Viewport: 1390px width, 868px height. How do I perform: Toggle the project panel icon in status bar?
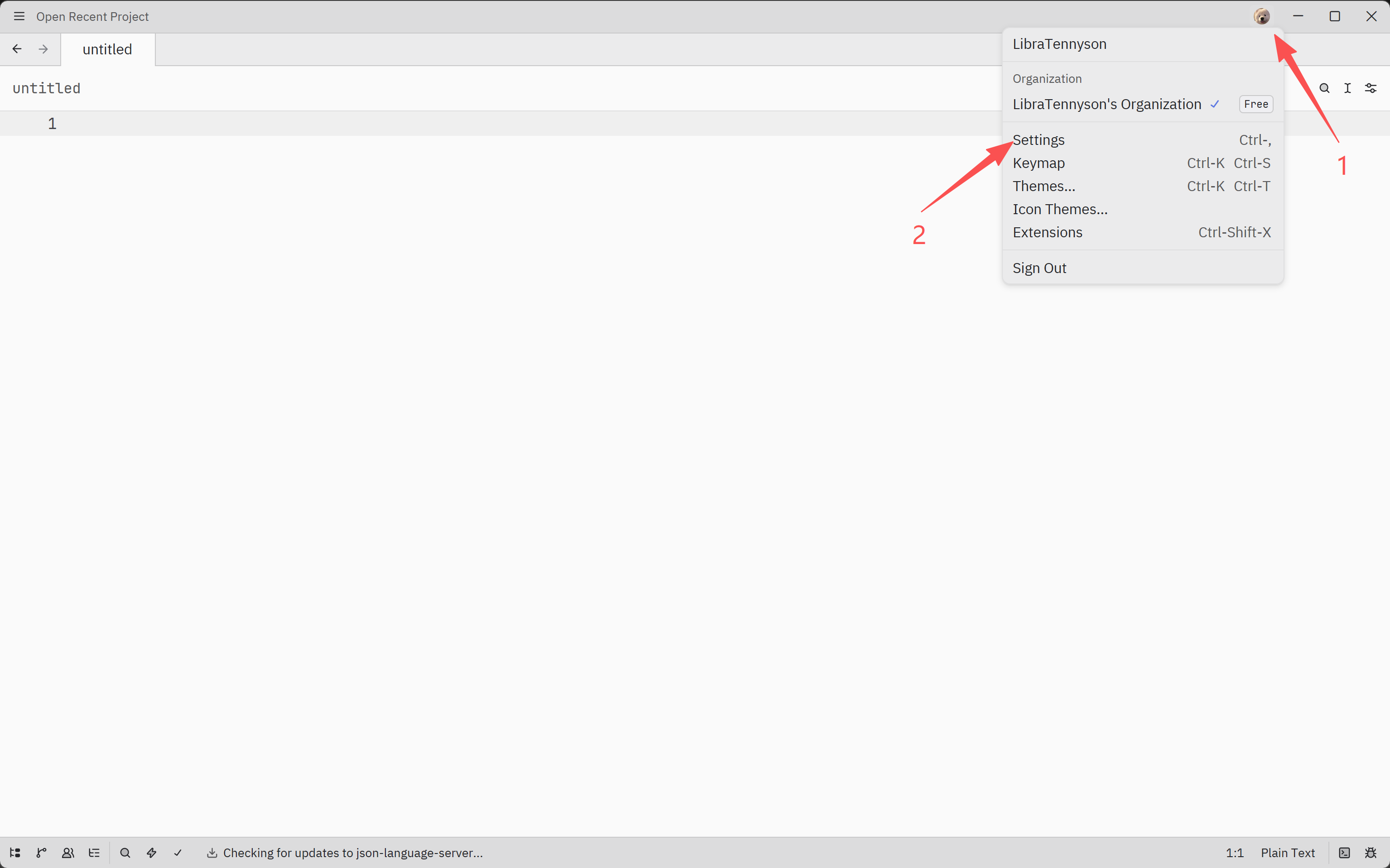coord(15,853)
